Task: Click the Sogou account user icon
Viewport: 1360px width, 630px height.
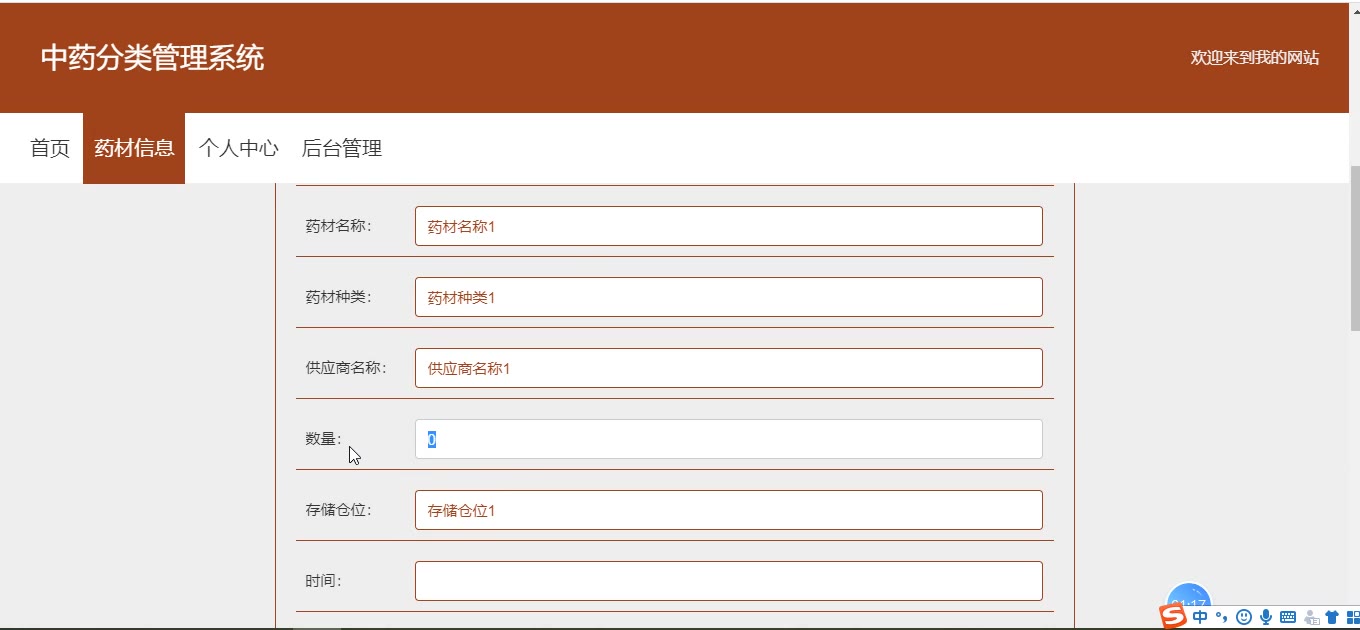Action: click(x=1311, y=617)
